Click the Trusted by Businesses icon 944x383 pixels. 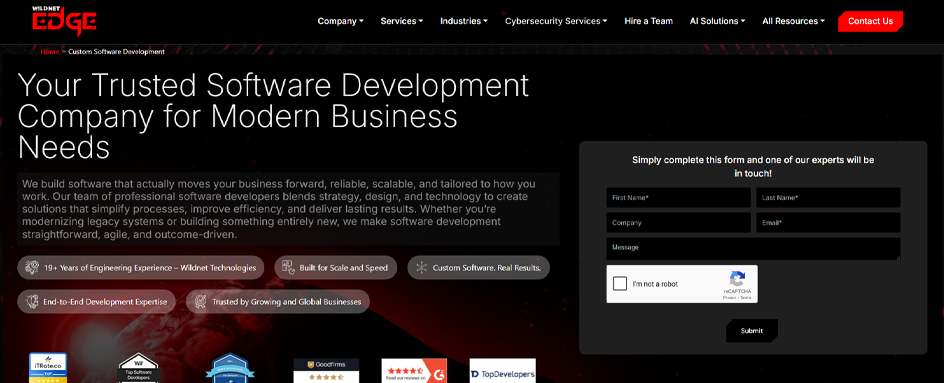(200, 301)
